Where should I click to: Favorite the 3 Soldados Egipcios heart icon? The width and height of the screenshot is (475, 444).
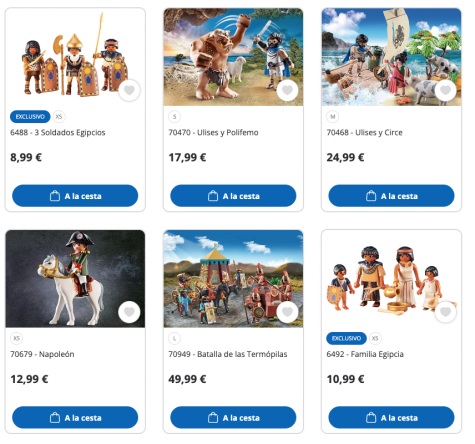(x=129, y=90)
